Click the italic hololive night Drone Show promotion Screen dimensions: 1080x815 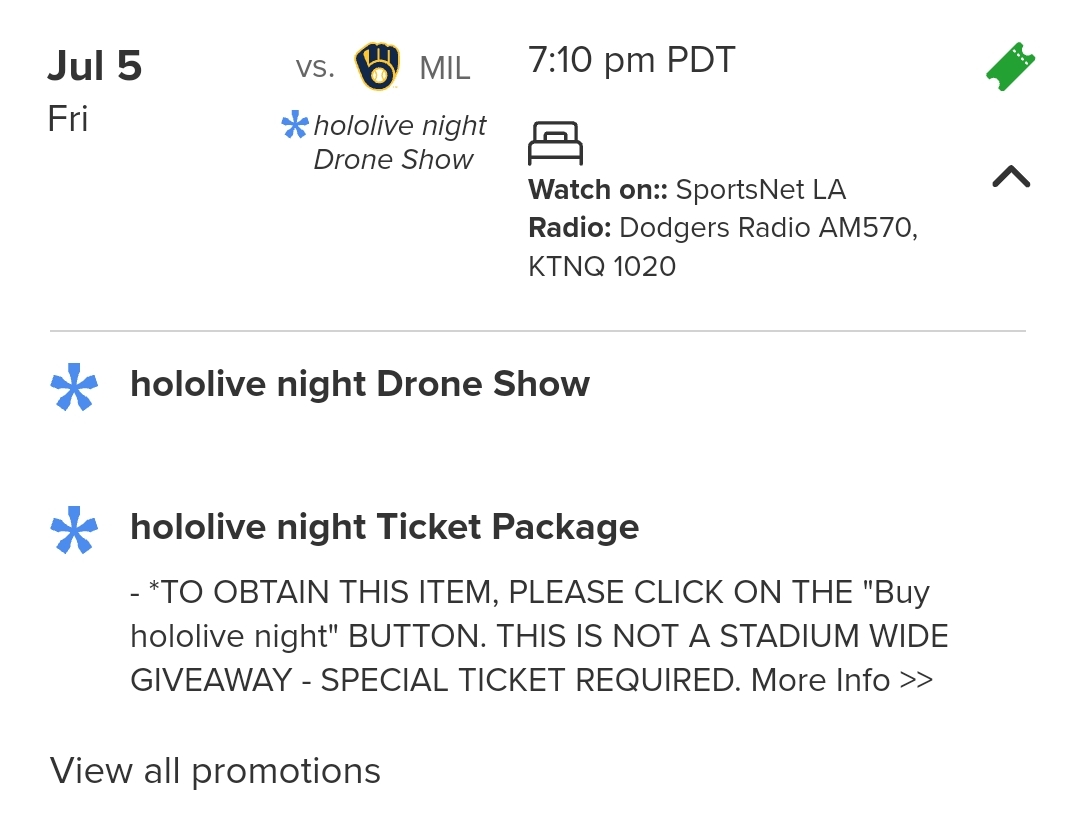pyautogui.click(x=399, y=142)
